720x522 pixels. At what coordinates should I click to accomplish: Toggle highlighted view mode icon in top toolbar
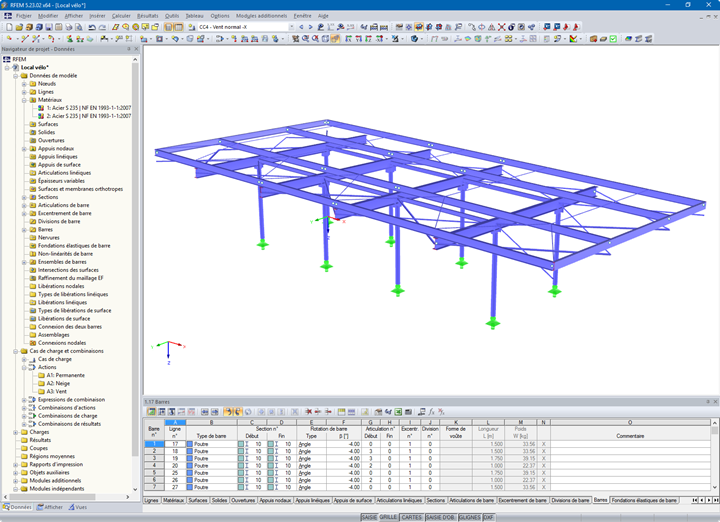(419, 27)
